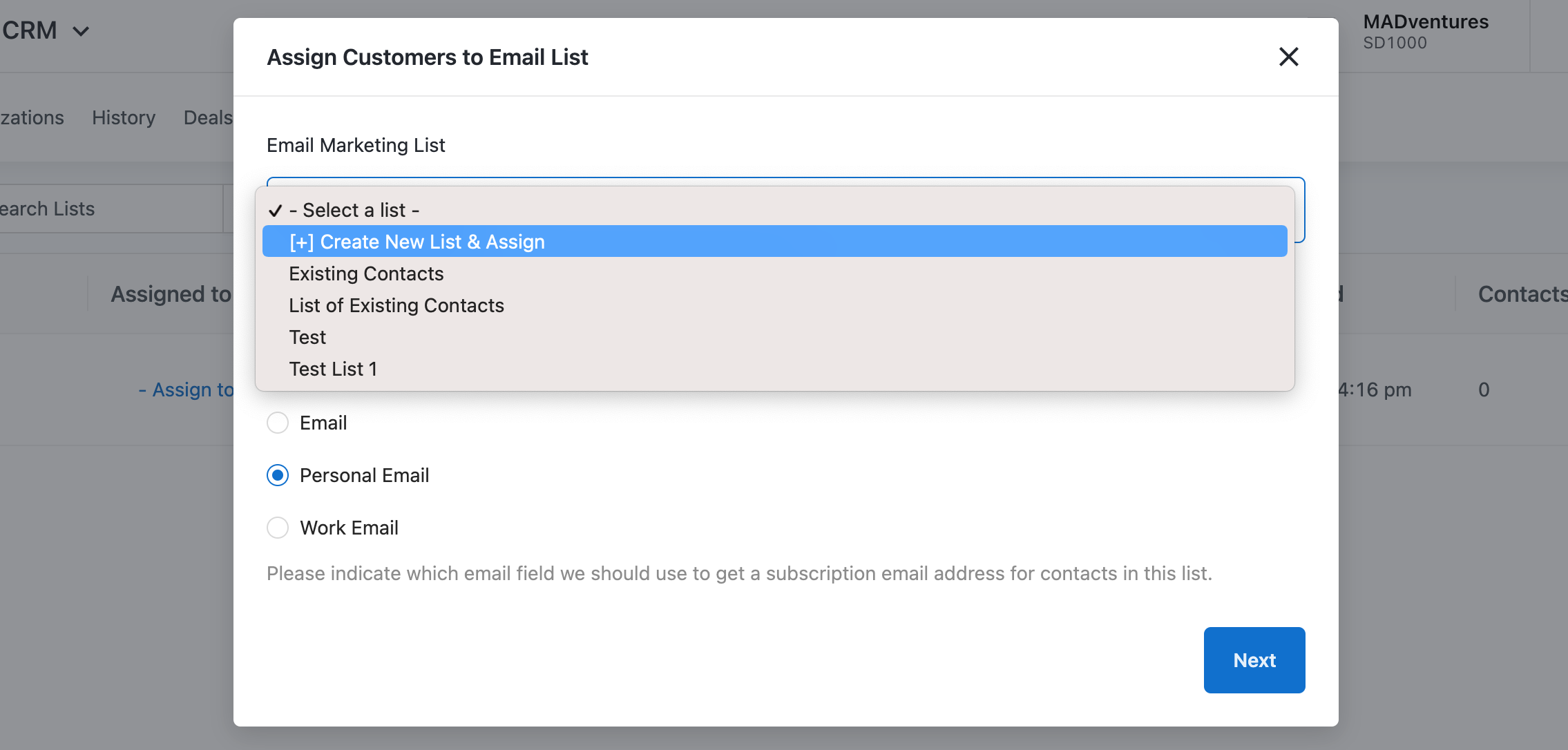Viewport: 1568px width, 750px height.
Task: Select the Test list option
Action: pos(307,337)
